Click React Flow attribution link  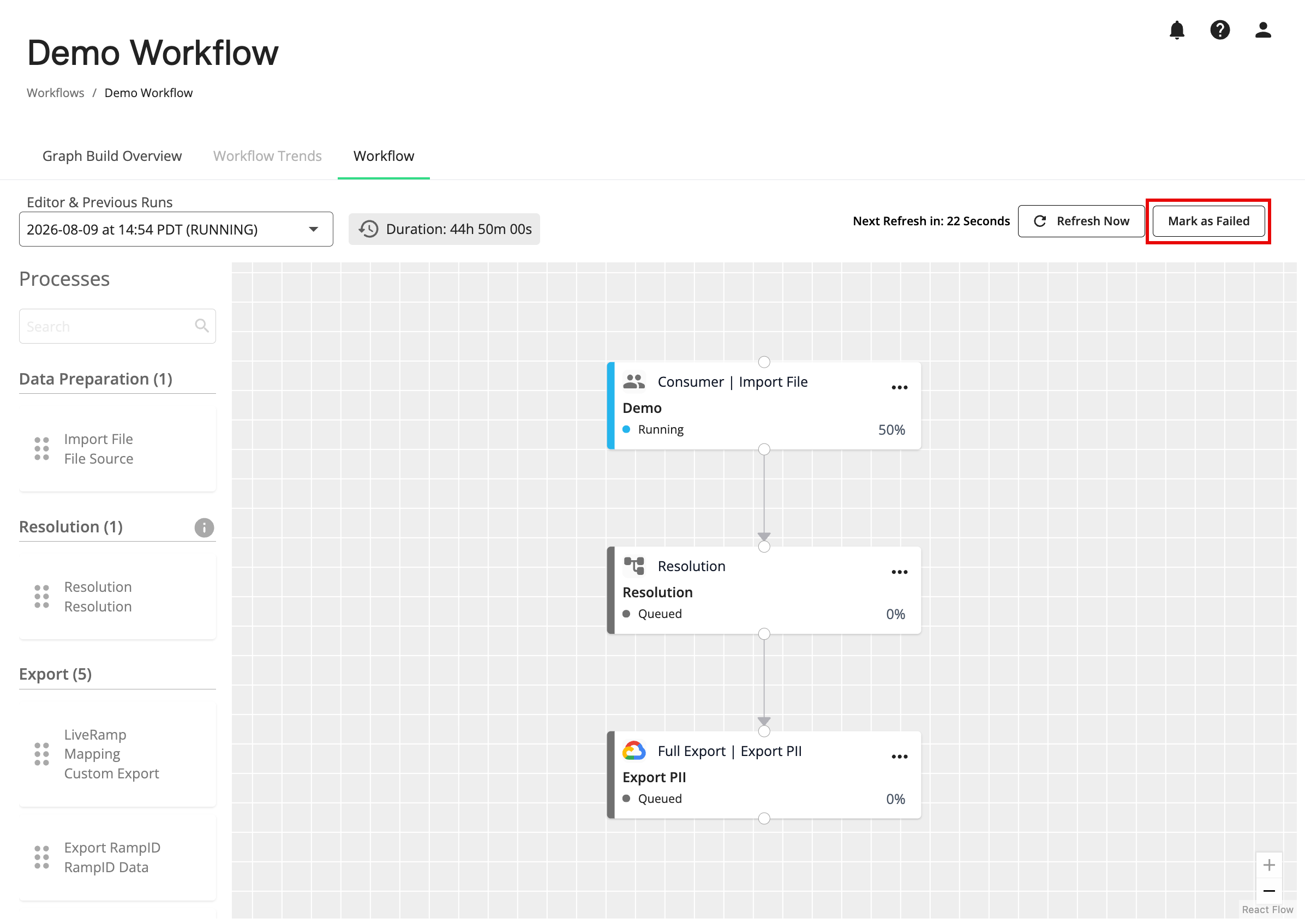tap(1267, 910)
